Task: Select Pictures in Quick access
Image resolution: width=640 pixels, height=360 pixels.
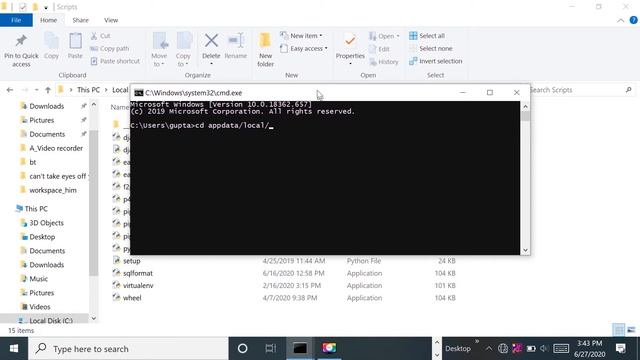Action: tap(42, 120)
